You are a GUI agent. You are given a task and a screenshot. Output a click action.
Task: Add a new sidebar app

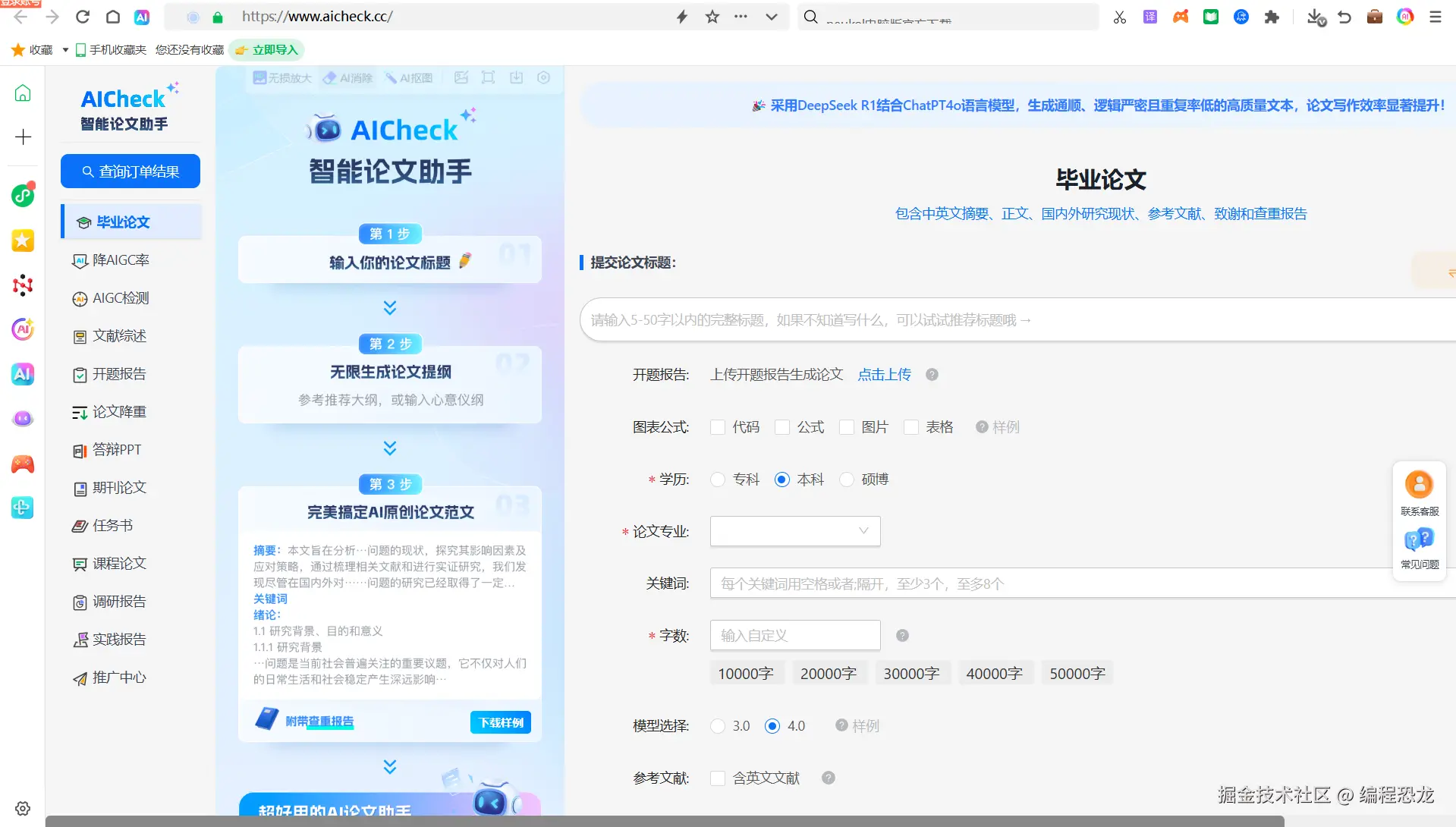click(x=23, y=137)
